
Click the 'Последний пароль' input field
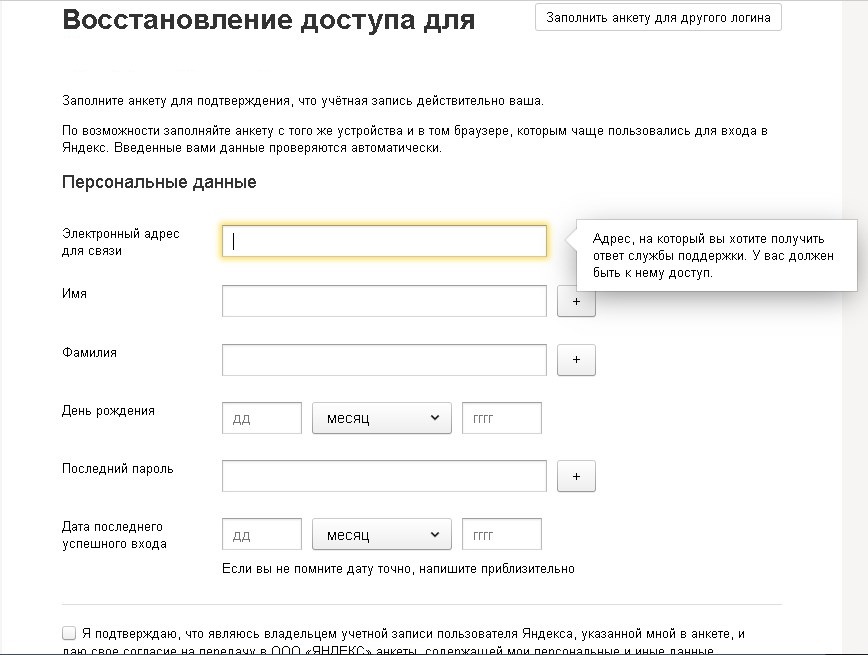coord(384,476)
